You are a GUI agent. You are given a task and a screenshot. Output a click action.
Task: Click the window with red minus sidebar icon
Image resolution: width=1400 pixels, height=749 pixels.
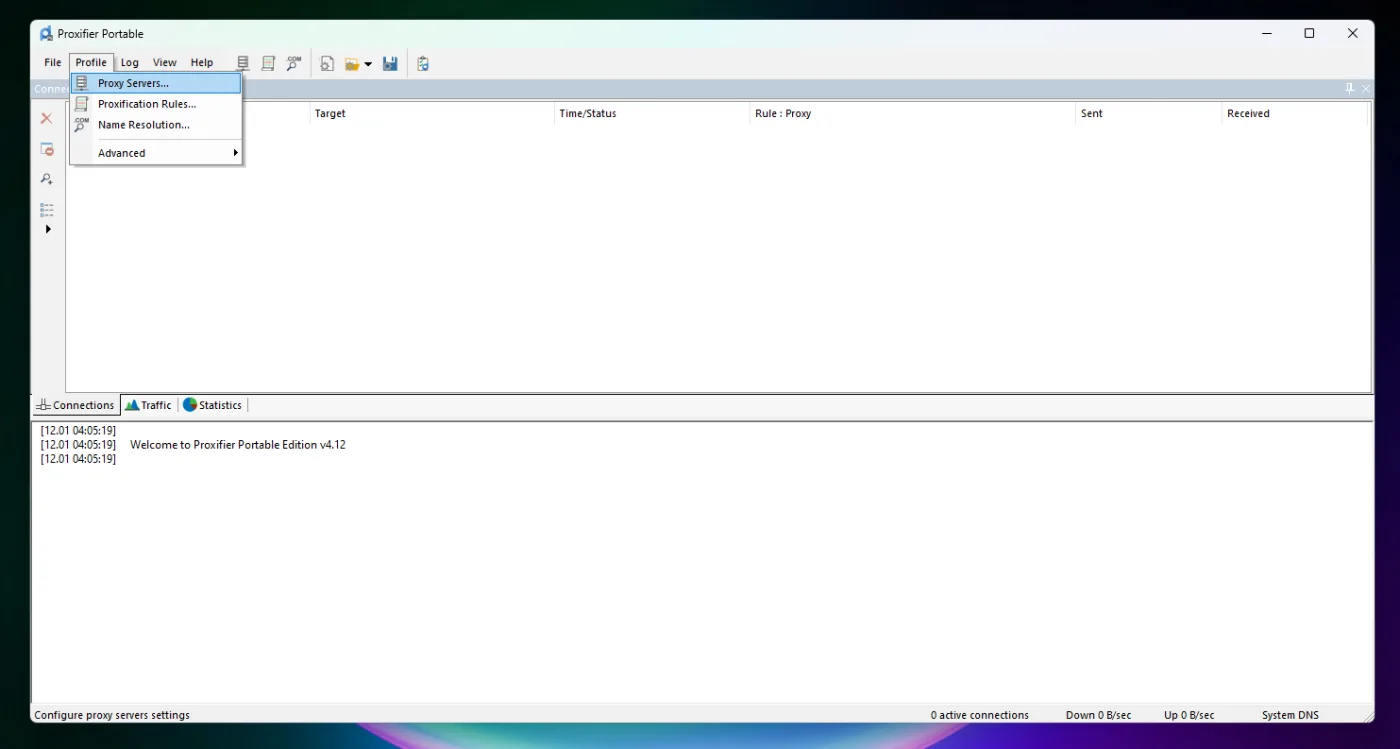46,149
